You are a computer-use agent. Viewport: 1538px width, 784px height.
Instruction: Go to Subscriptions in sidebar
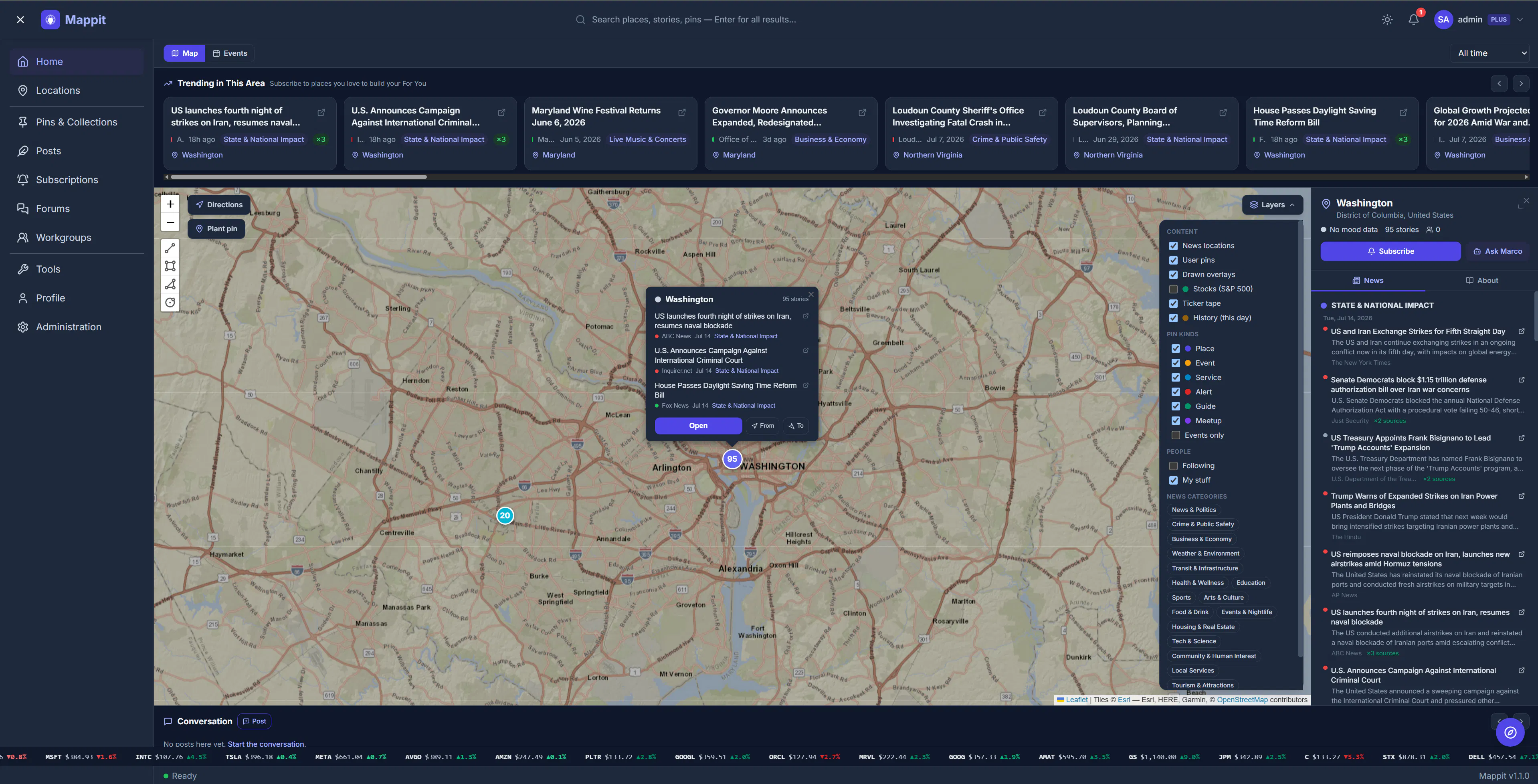click(x=77, y=180)
